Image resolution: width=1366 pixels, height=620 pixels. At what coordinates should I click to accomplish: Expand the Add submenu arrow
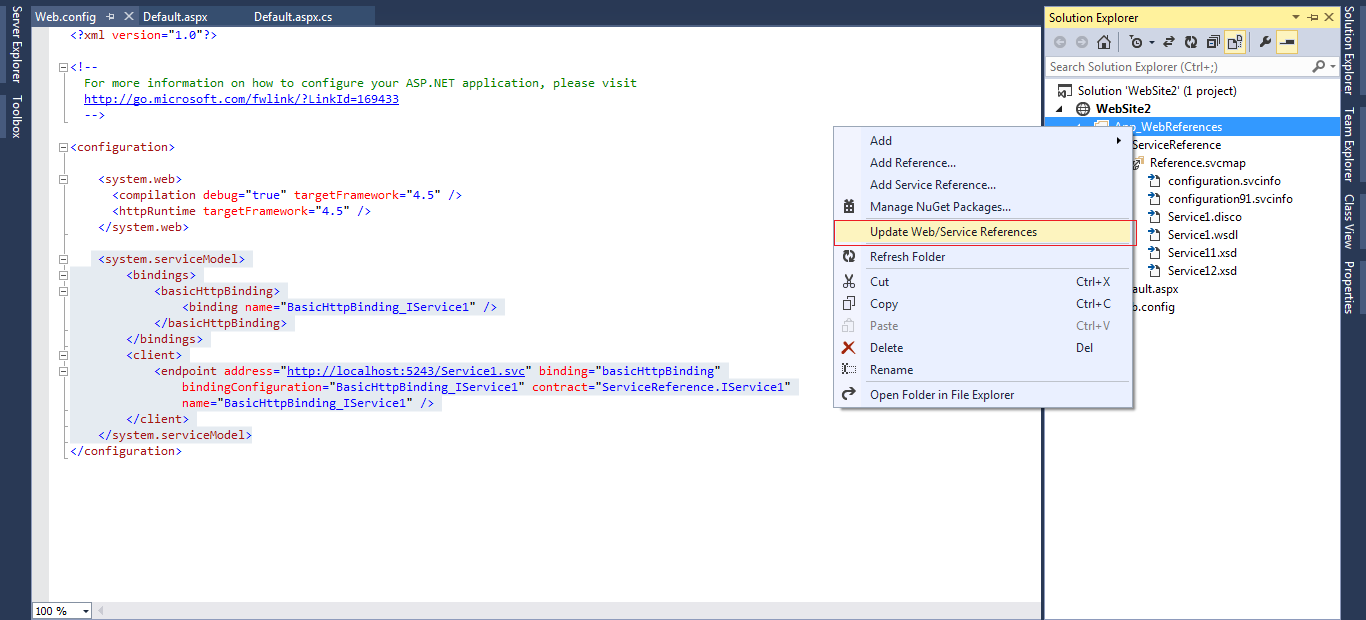[x=1119, y=140]
